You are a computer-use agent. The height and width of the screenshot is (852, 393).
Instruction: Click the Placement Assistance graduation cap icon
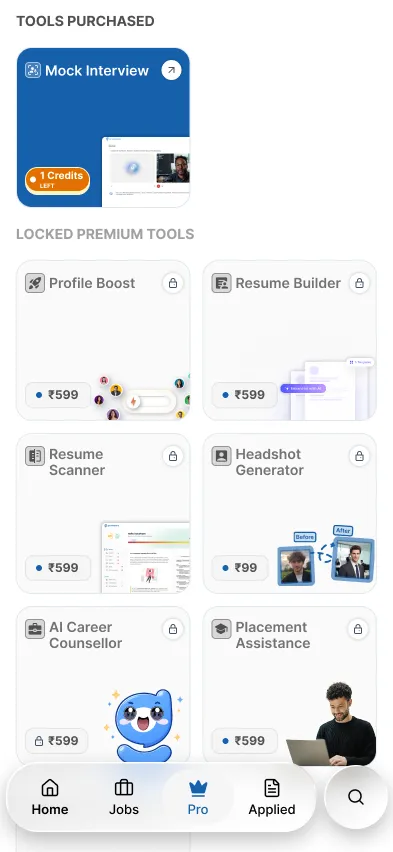221,629
